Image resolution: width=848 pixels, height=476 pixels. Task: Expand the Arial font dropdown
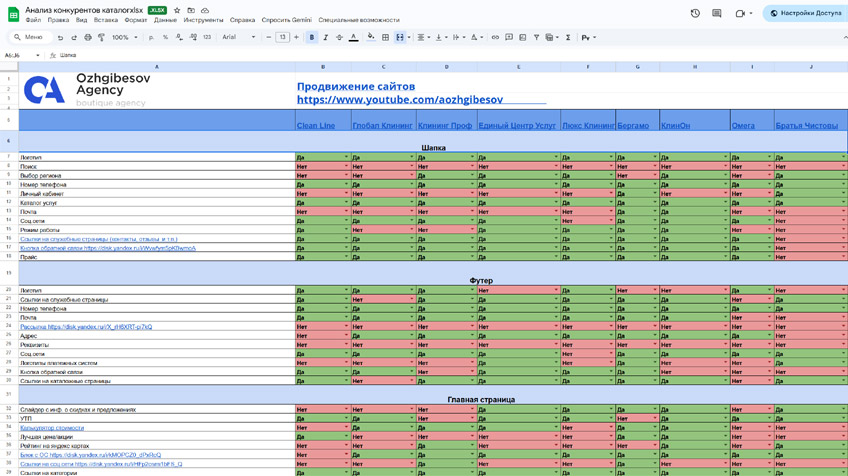click(238, 38)
